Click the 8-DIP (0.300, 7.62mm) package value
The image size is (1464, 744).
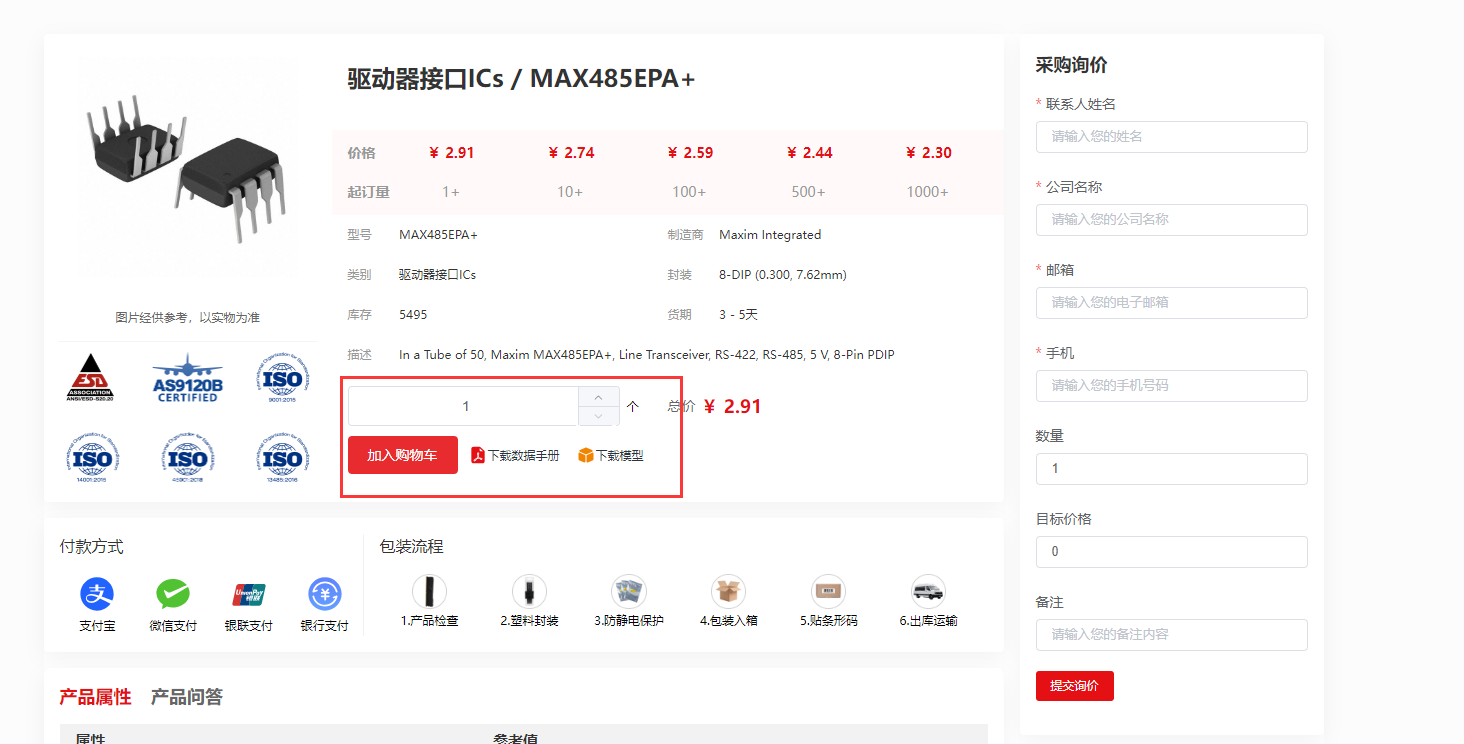click(783, 275)
